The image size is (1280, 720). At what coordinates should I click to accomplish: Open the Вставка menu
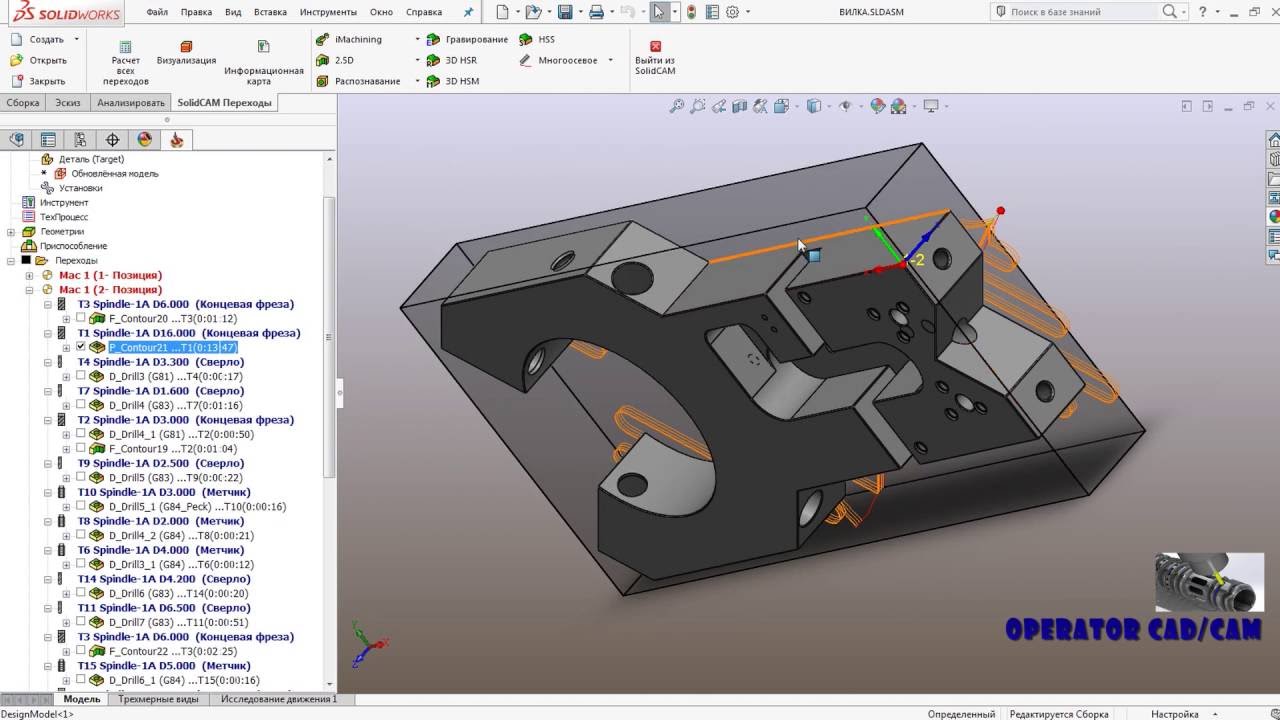pos(270,12)
